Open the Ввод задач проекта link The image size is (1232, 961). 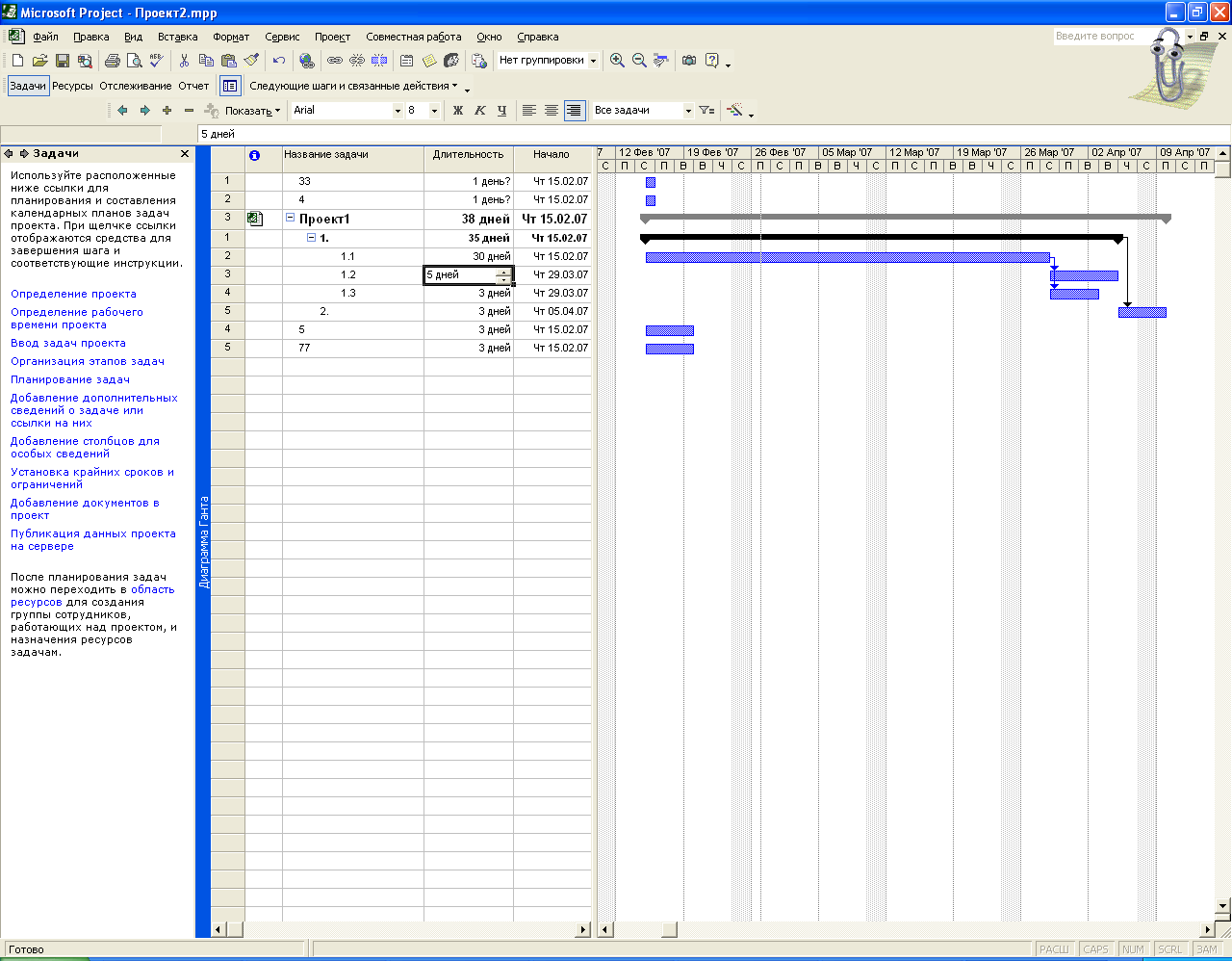[68, 343]
